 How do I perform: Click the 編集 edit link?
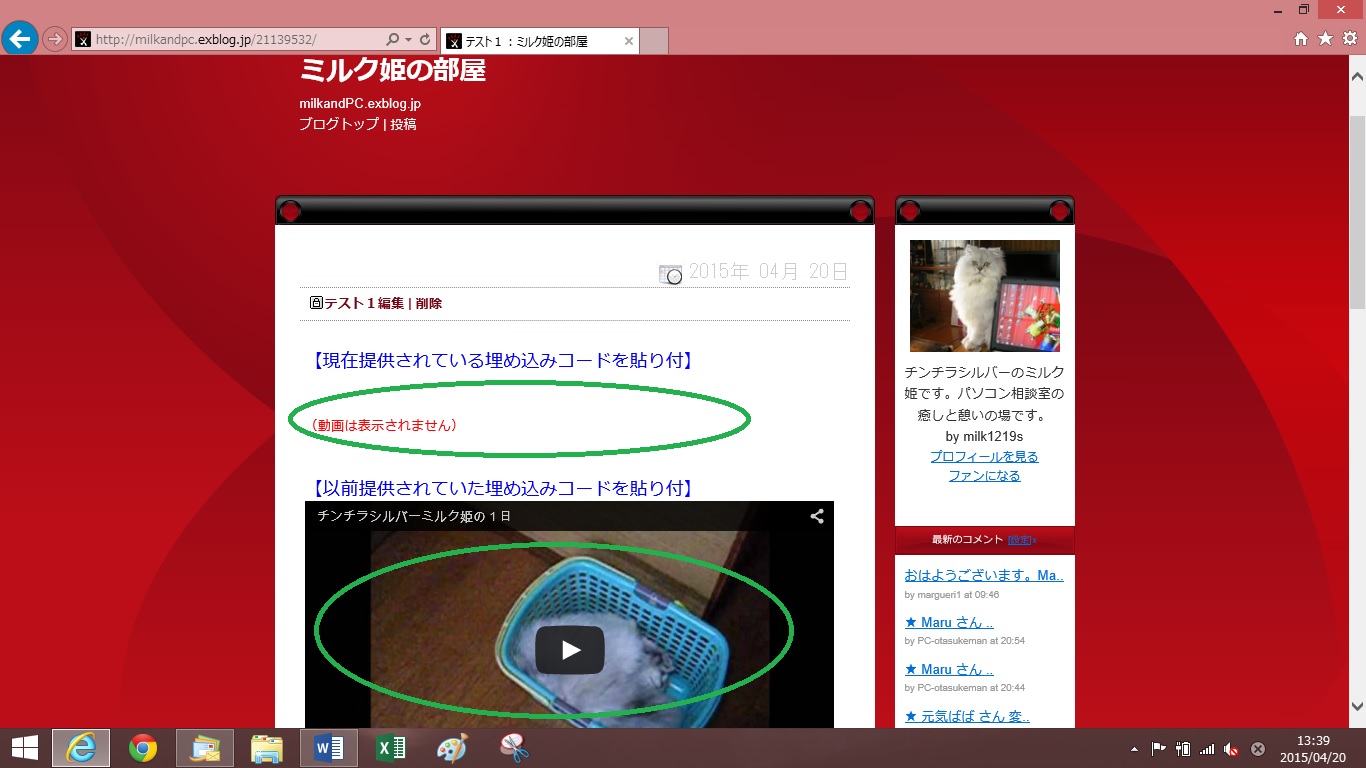click(390, 303)
